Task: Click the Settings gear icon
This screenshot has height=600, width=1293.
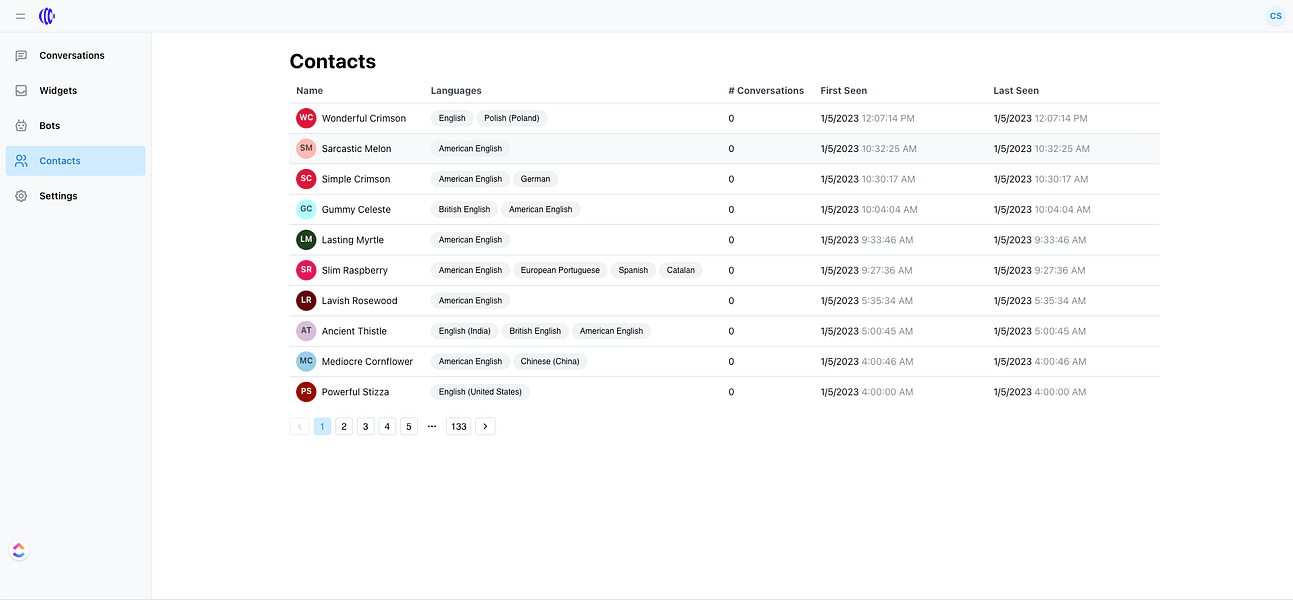Action: point(21,196)
